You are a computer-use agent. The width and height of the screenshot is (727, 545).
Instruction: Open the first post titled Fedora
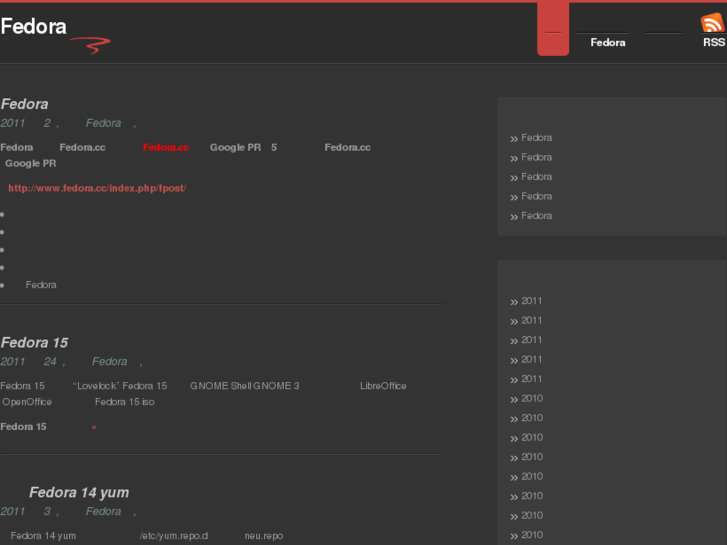point(25,104)
